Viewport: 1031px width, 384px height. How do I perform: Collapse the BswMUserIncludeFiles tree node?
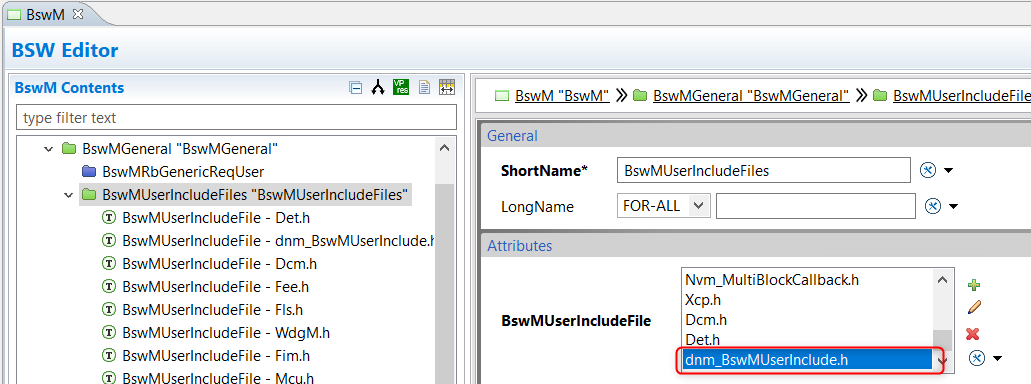tap(68, 195)
